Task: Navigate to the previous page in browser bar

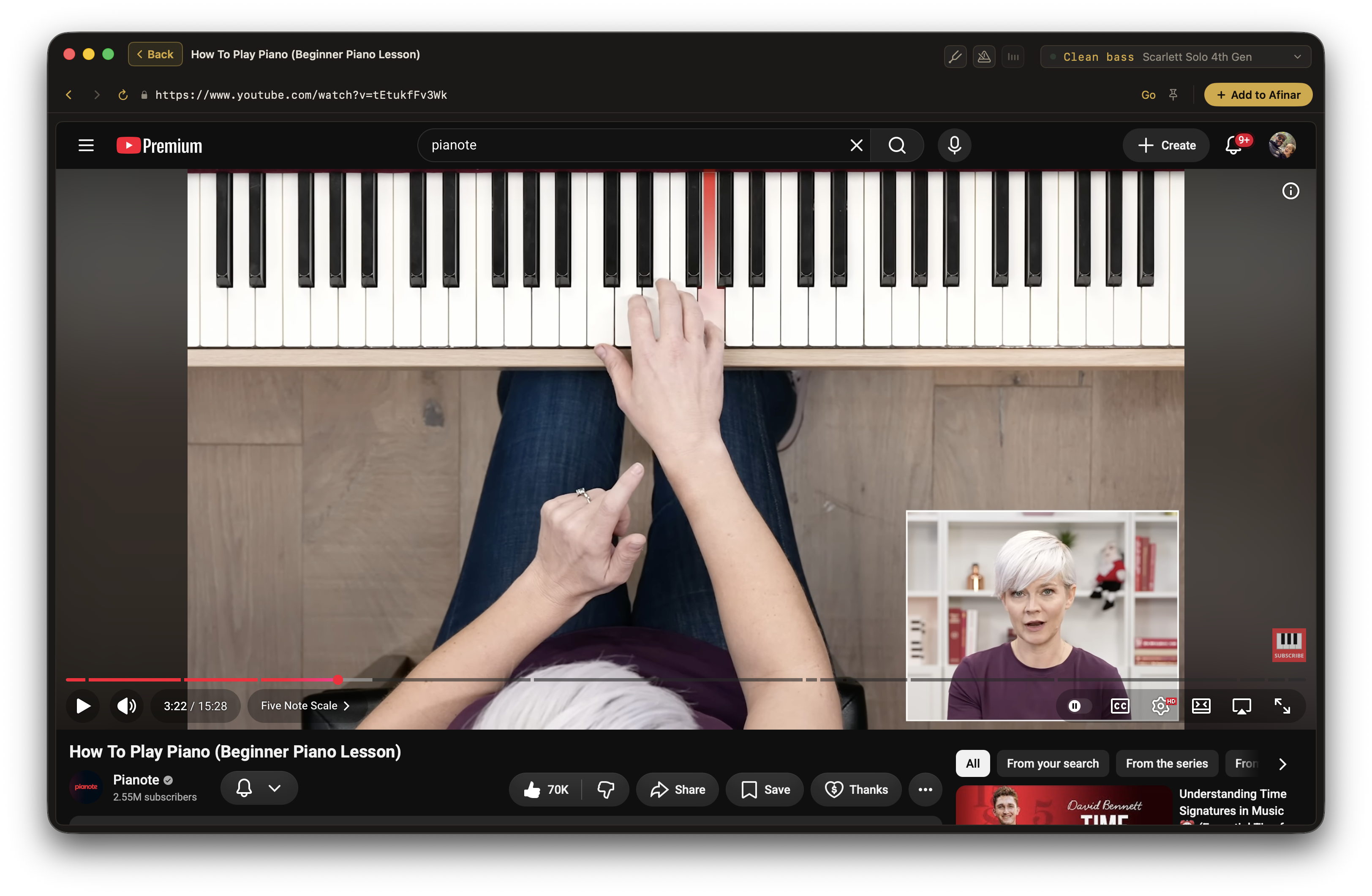Action: pyautogui.click(x=69, y=95)
